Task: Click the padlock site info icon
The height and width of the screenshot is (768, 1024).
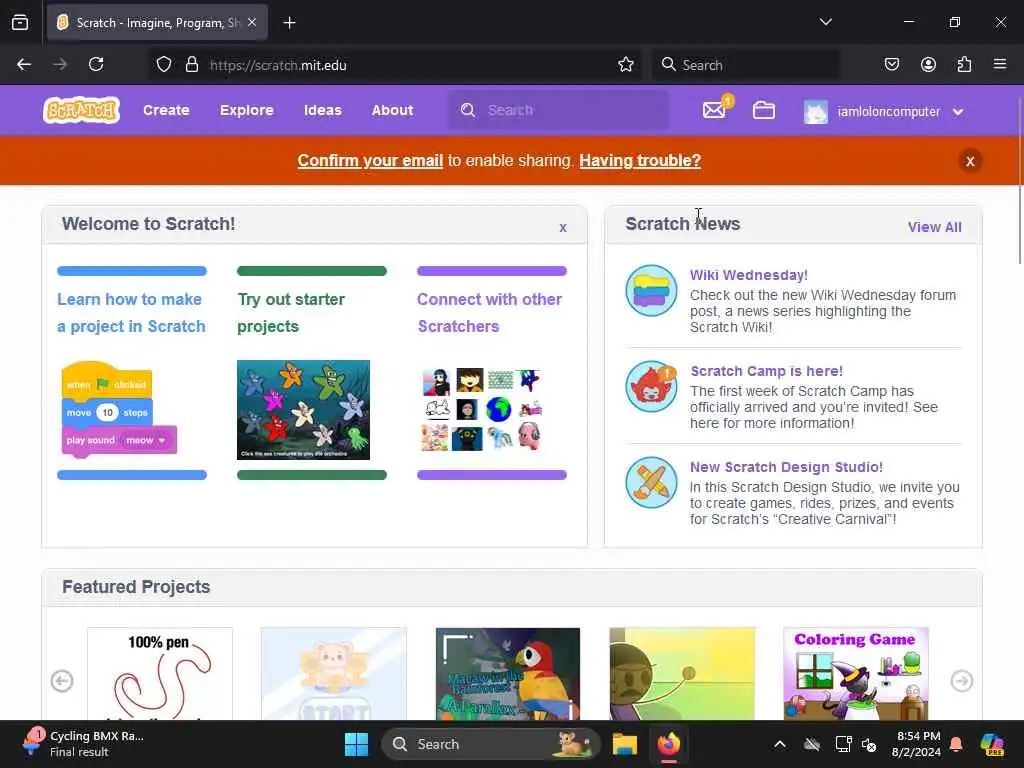Action: [x=191, y=64]
